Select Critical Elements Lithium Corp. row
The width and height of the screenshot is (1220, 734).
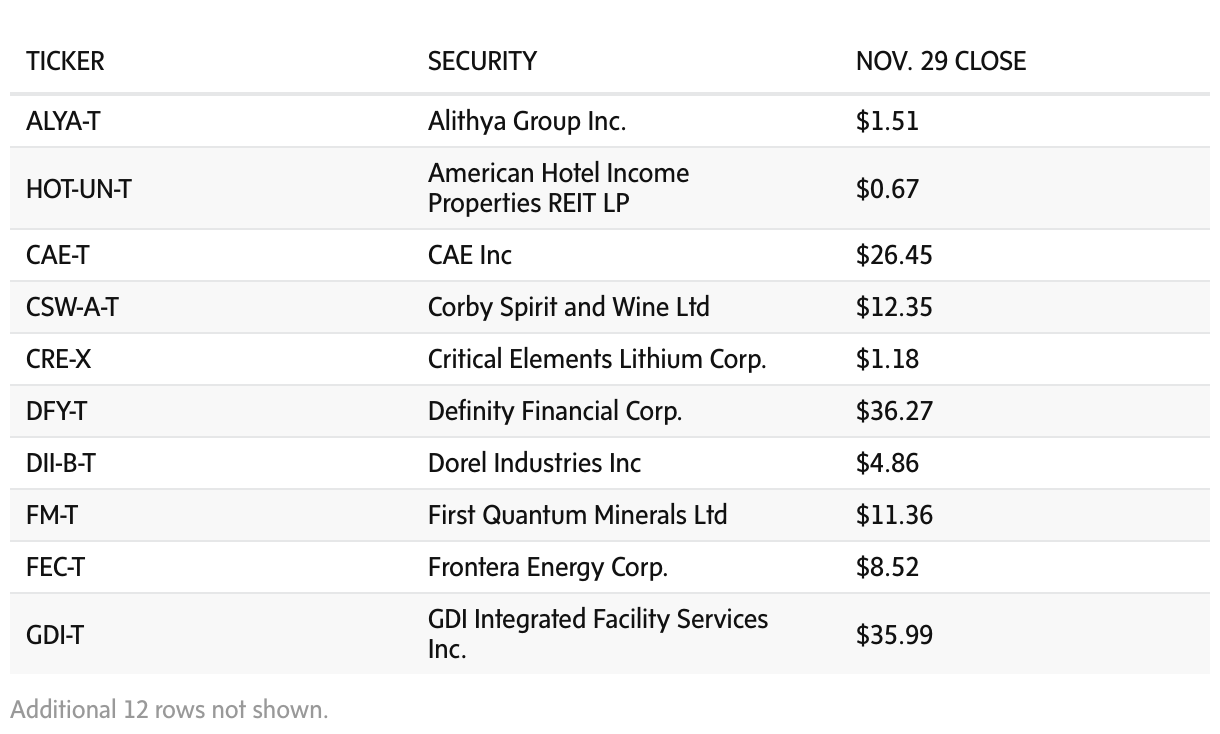pos(597,359)
